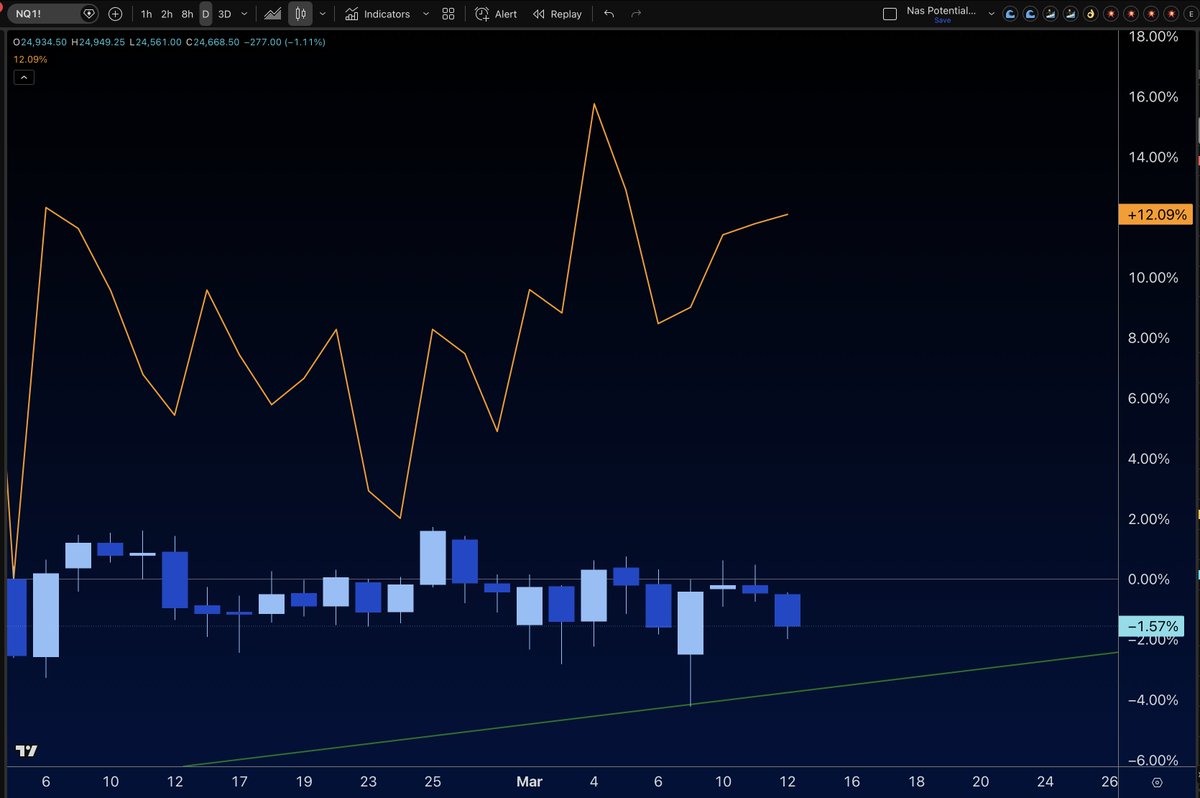Expand the layout management dropdown
This screenshot has height=798, width=1200.
point(991,14)
